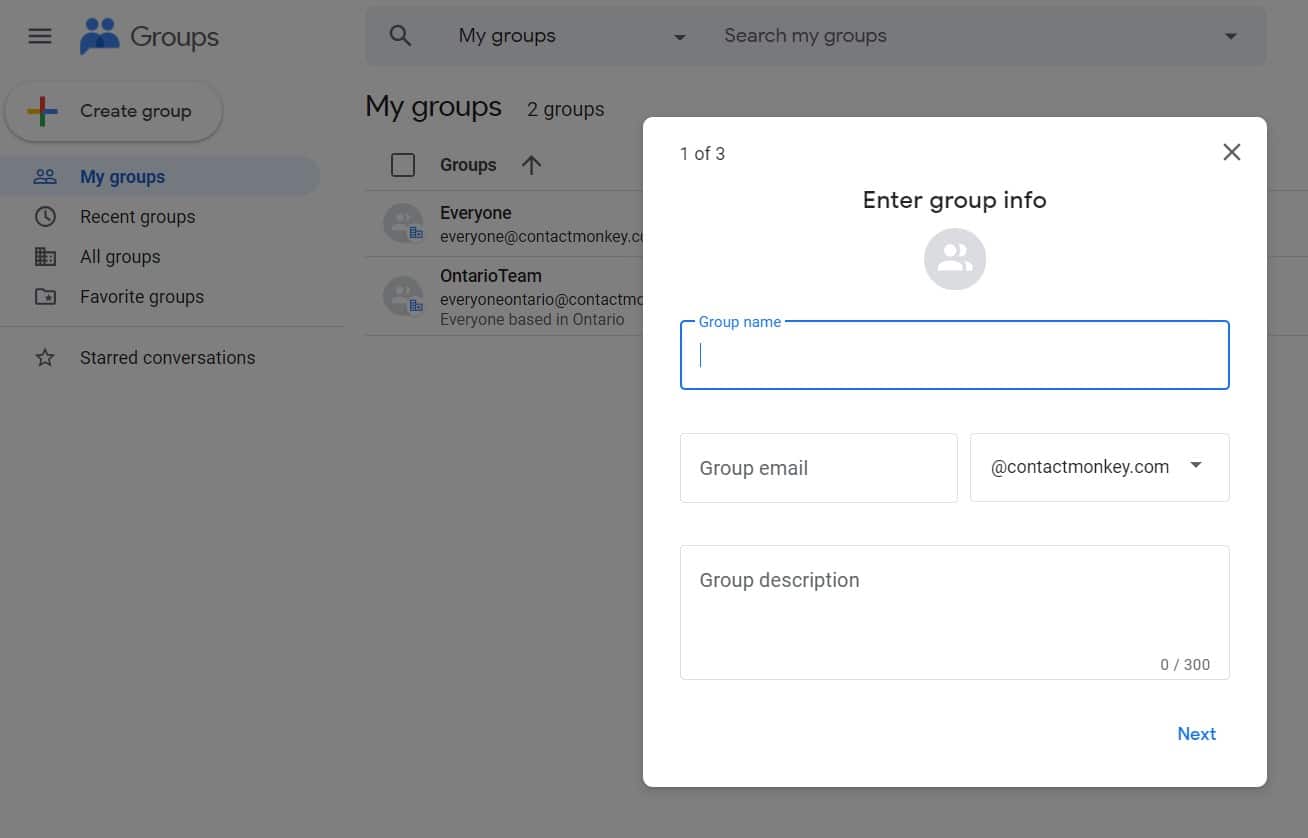1308x838 pixels.
Task: Select the search magnifying glass icon
Action: click(x=400, y=35)
